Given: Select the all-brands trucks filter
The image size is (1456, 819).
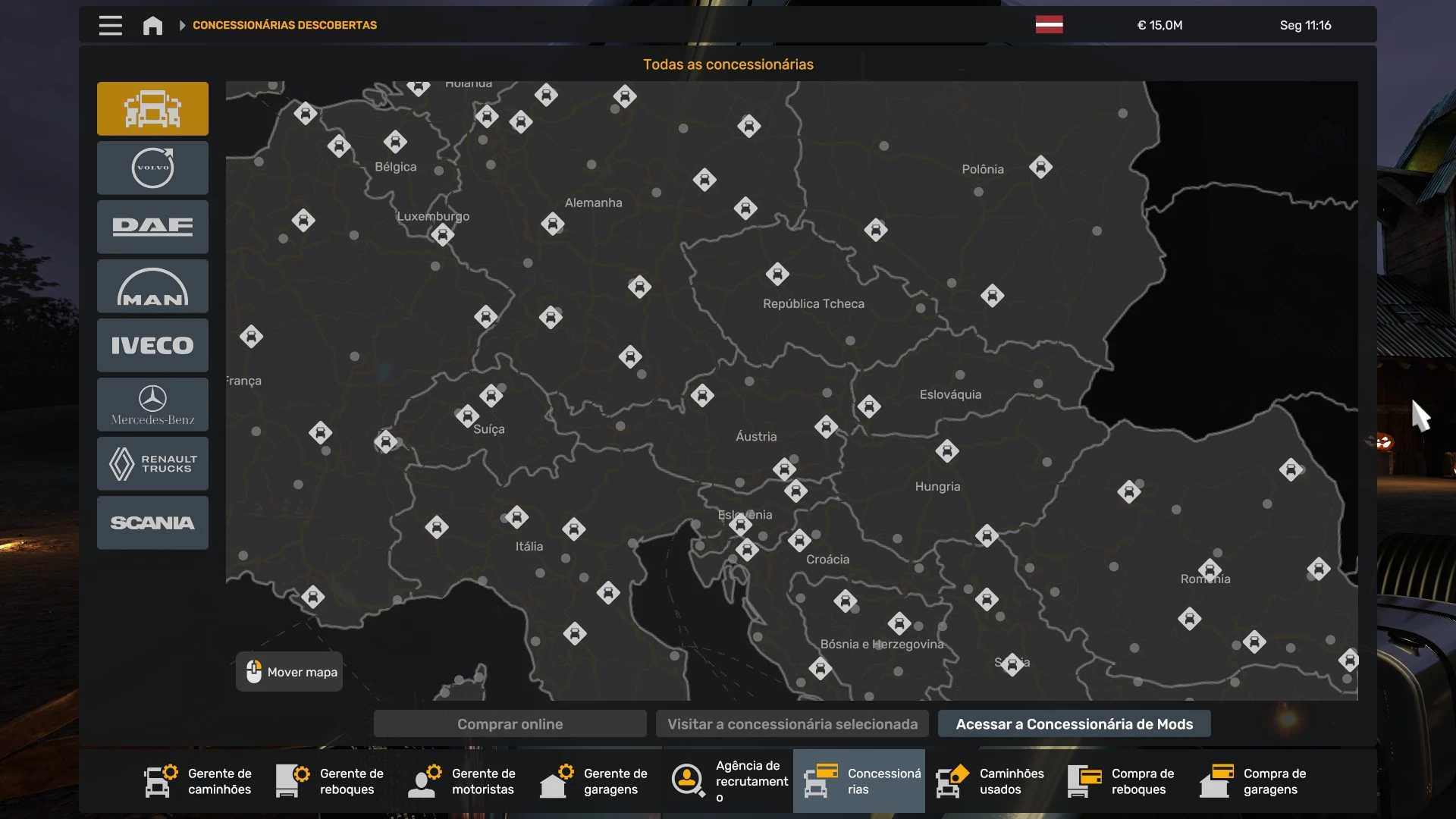Looking at the screenshot, I should point(152,108).
